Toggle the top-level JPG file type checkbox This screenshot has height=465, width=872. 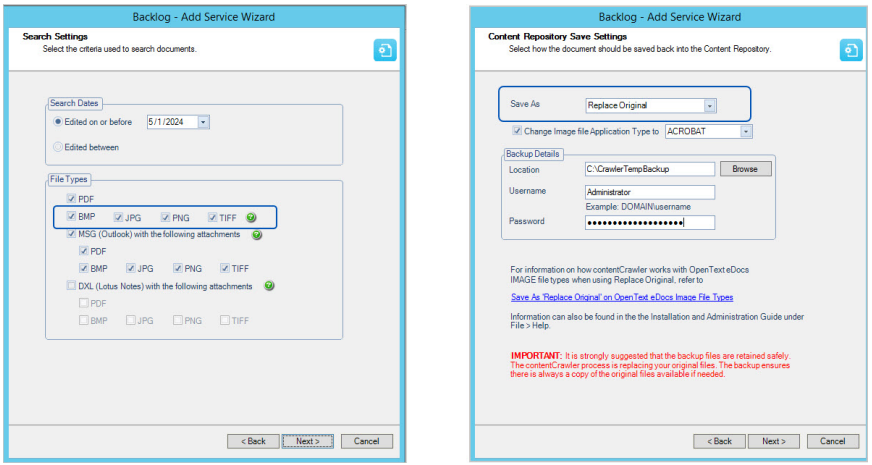118,217
